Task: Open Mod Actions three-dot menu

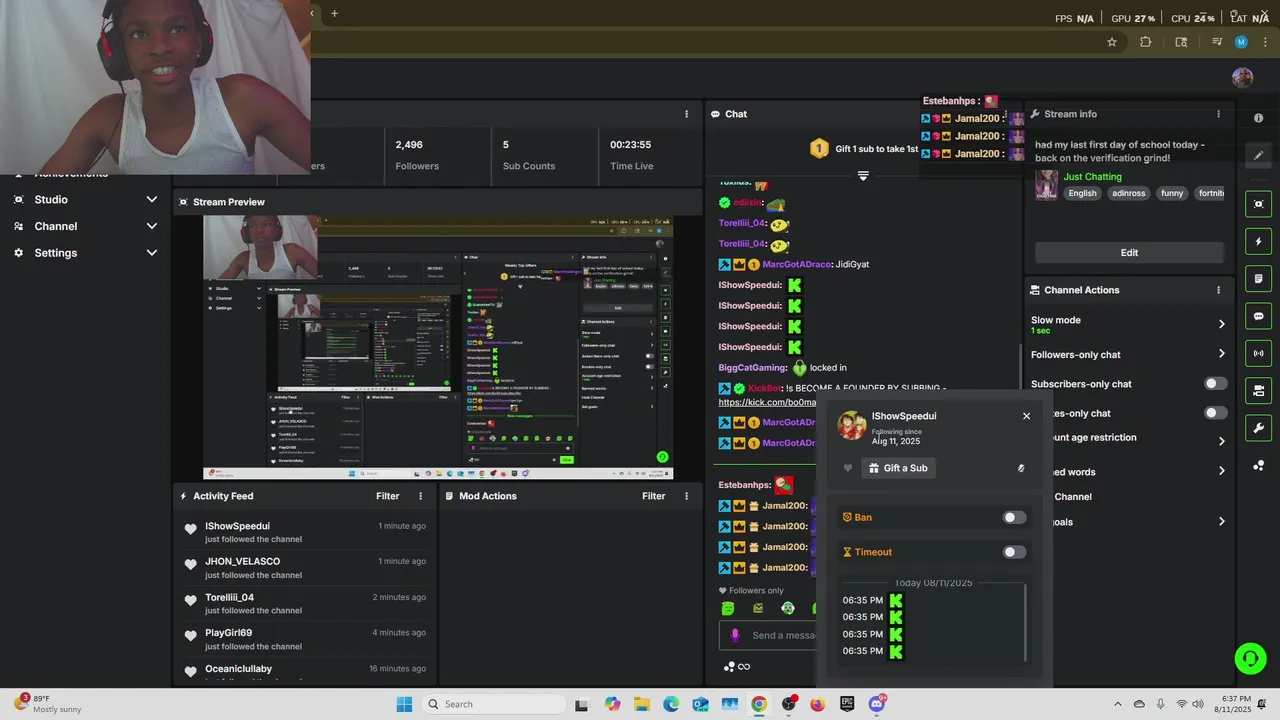Action: point(686,496)
